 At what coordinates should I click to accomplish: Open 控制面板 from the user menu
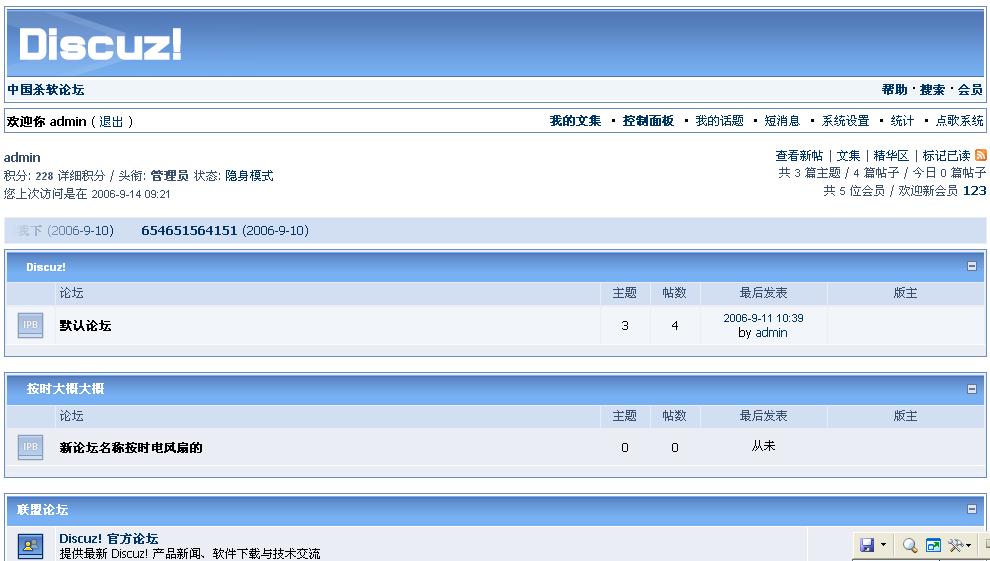[x=648, y=121]
